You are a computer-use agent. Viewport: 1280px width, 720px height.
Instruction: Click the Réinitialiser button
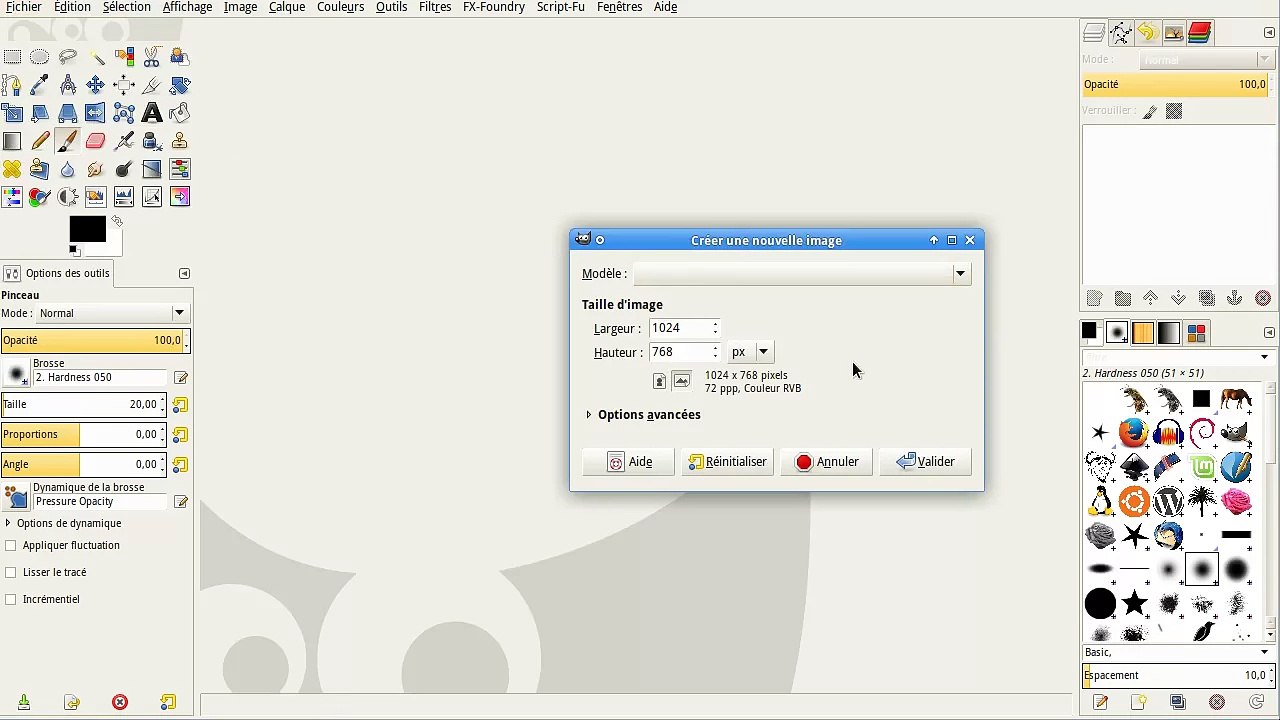(727, 461)
